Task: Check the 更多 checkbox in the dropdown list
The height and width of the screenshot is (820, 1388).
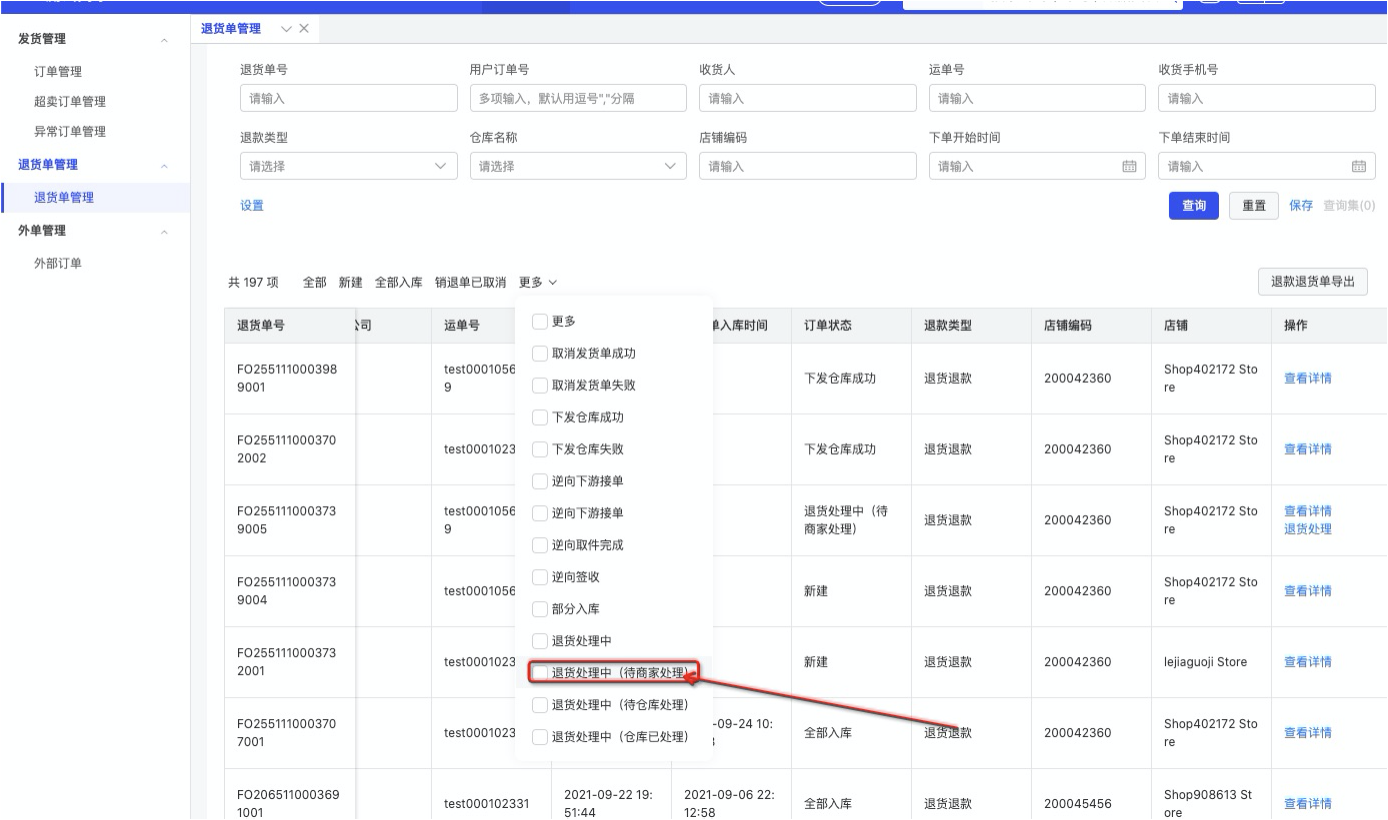Action: click(540, 321)
